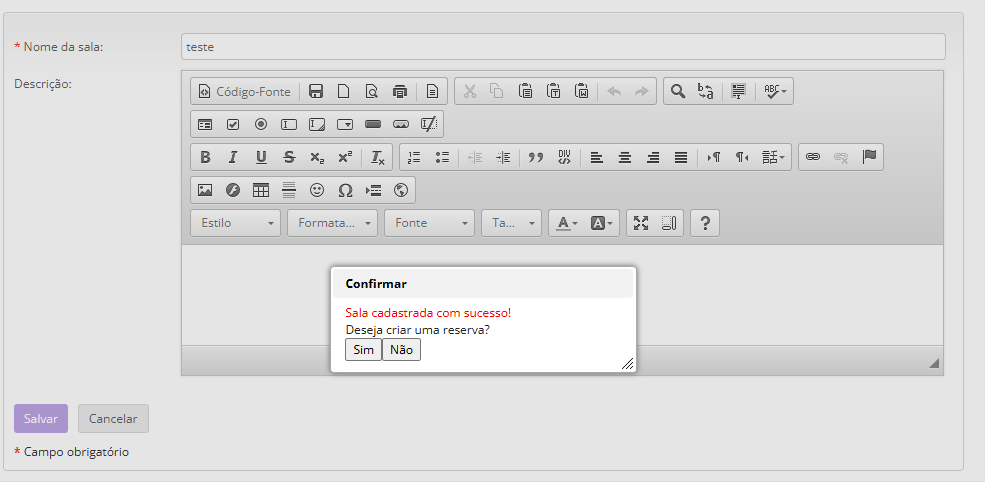Click the Código-Fonte source button
This screenshot has width=985, height=482.
coord(244,91)
